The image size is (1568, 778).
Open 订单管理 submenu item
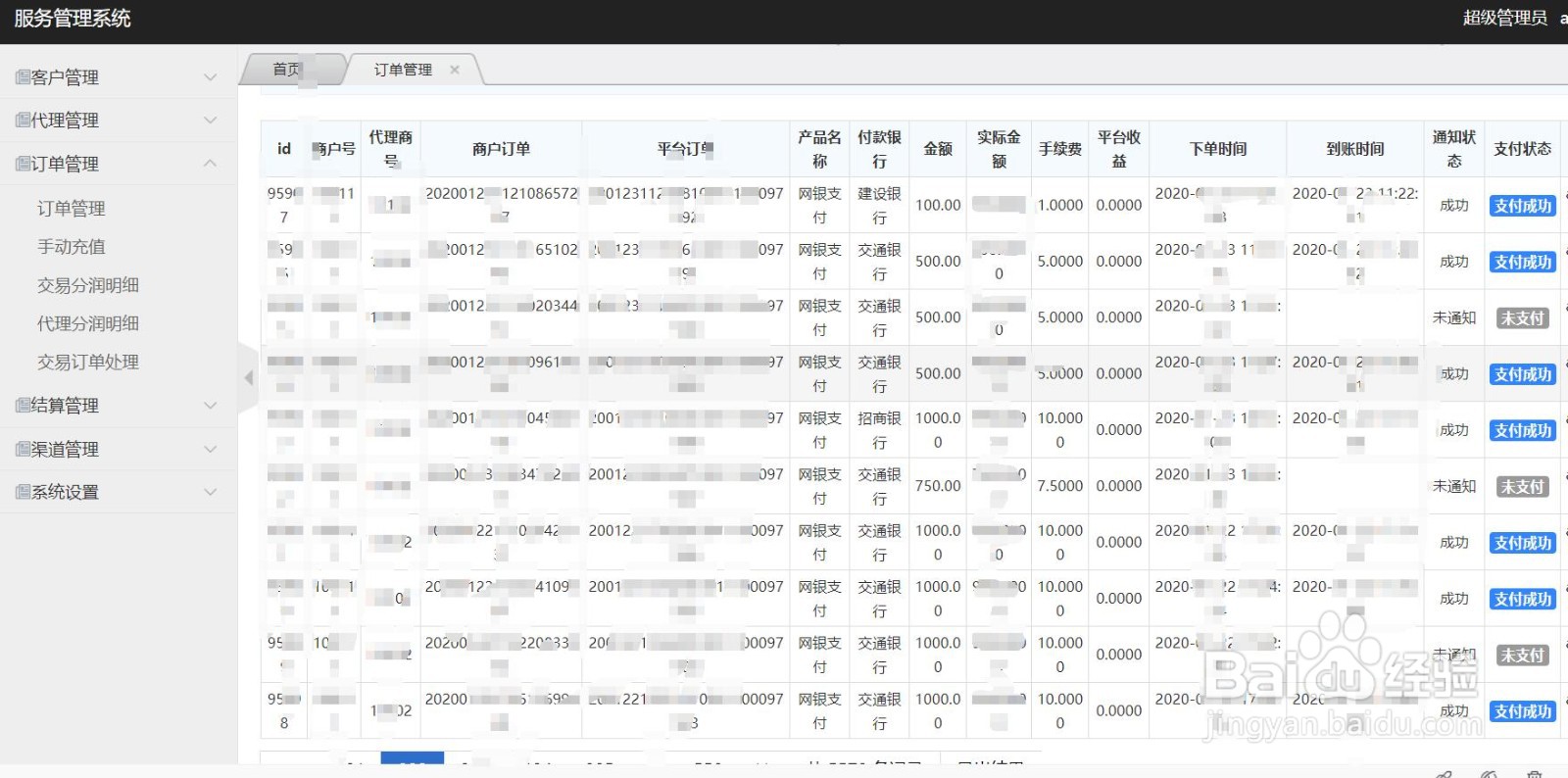tap(72, 209)
